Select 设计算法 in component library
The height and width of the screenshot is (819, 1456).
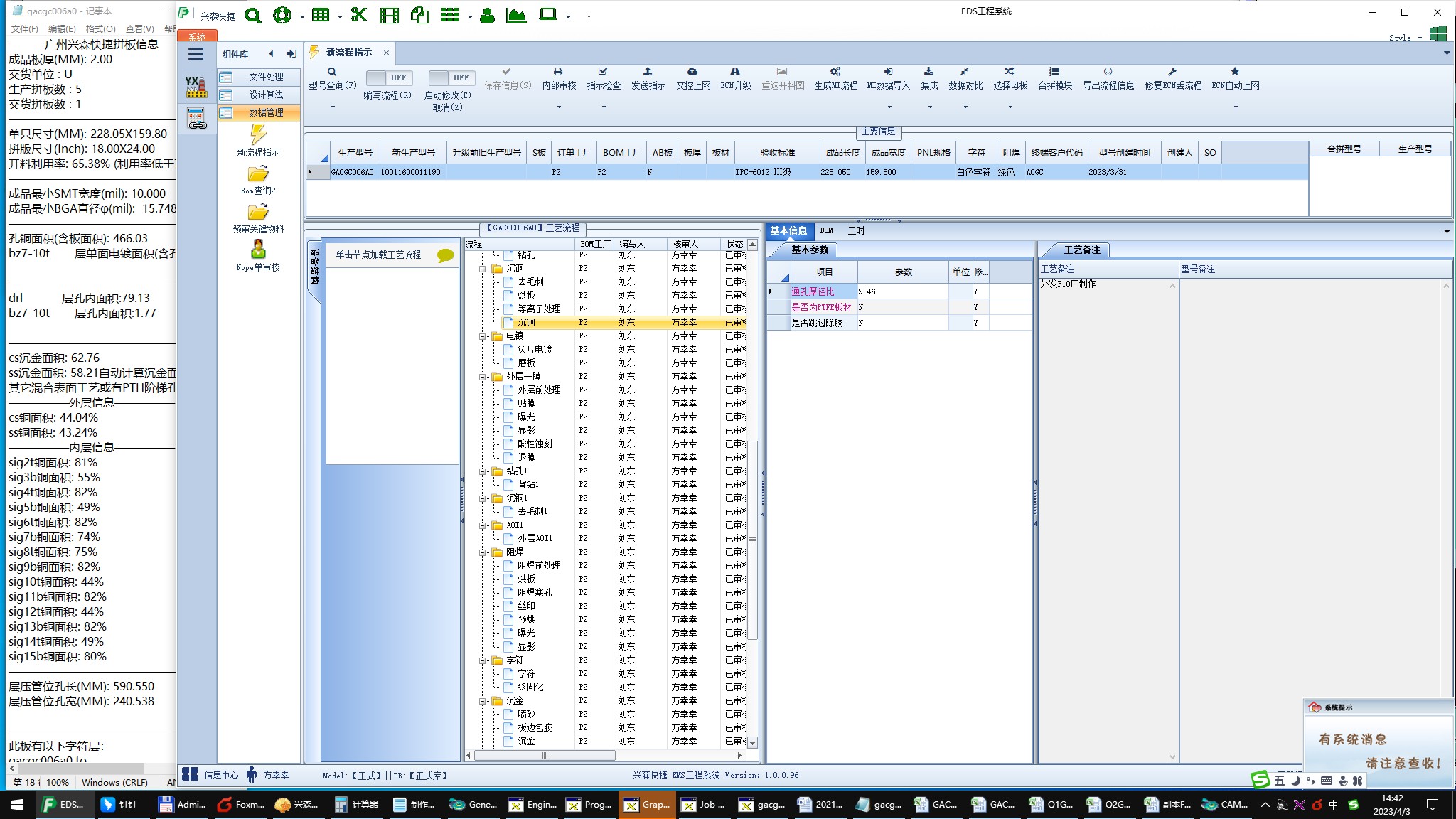[x=259, y=95]
